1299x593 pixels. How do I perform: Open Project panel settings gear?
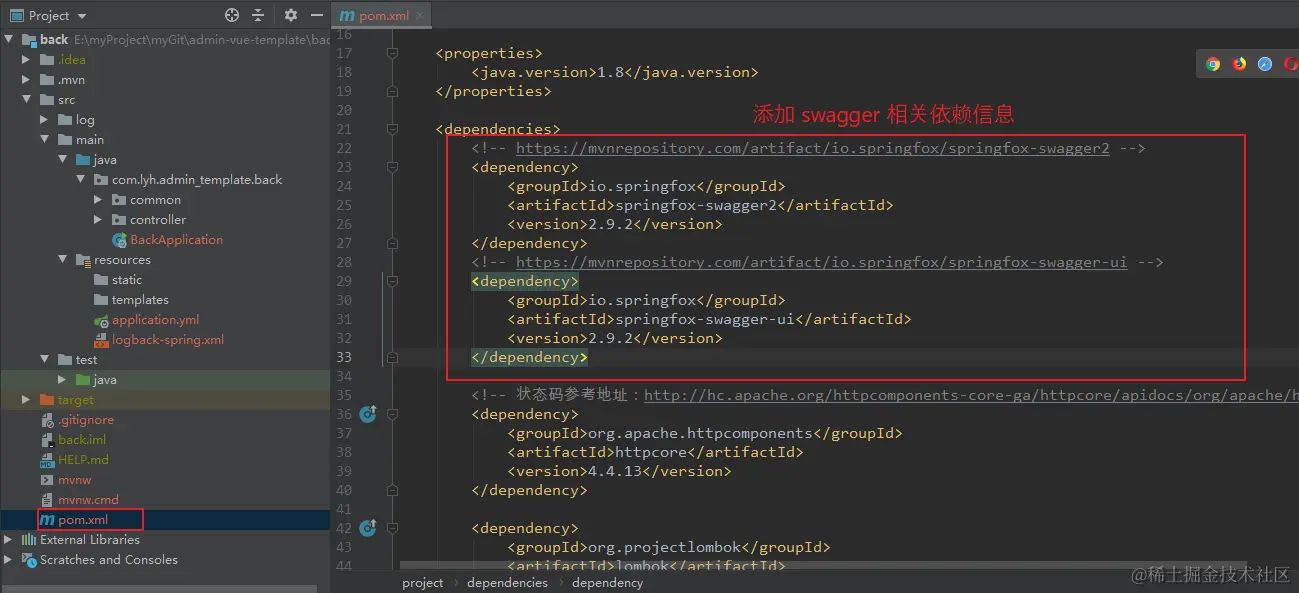[x=291, y=15]
